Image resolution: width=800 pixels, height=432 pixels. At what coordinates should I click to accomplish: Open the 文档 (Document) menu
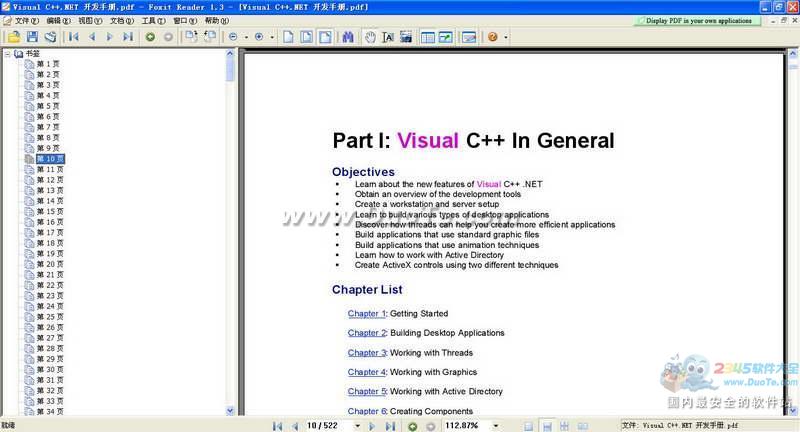(x=122, y=20)
